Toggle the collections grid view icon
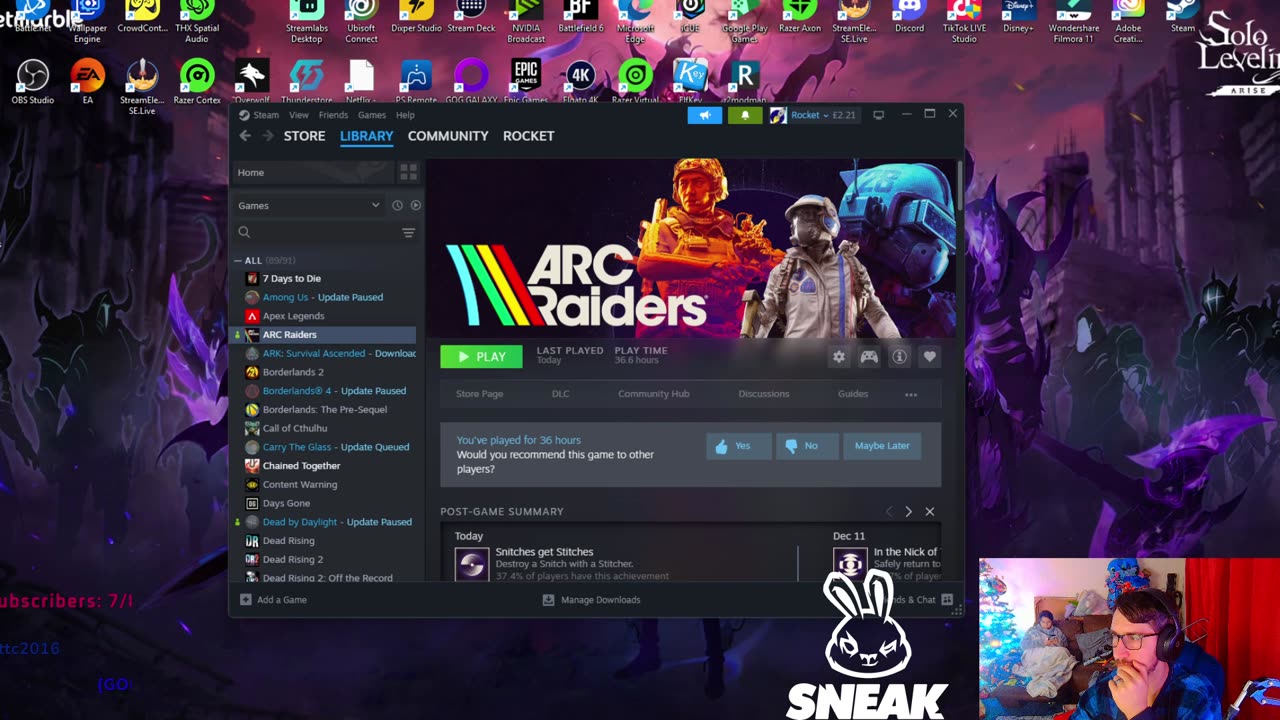The image size is (1280, 720). coord(408,173)
